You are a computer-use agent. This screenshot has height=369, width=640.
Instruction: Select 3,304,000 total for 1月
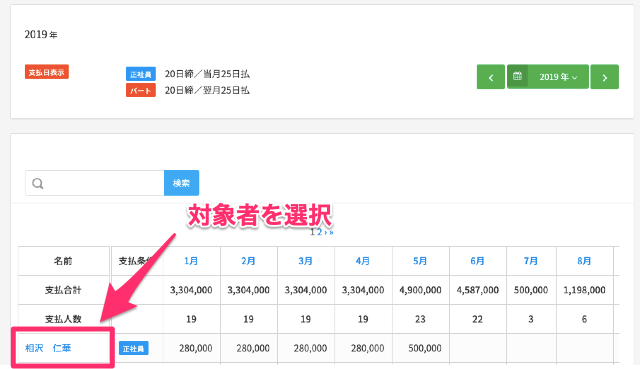coord(191,290)
